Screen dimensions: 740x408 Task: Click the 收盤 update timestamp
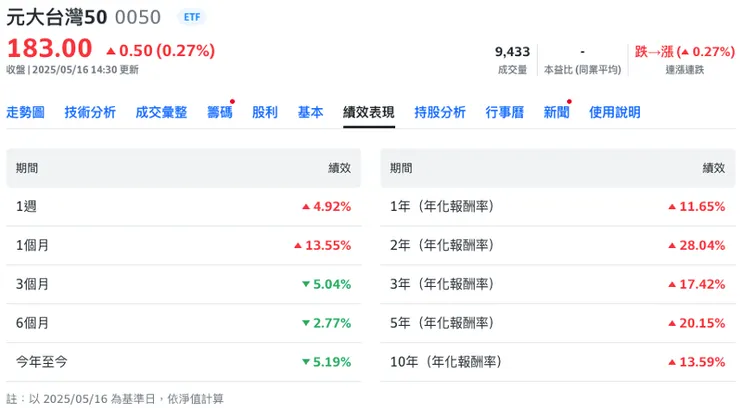(73, 70)
